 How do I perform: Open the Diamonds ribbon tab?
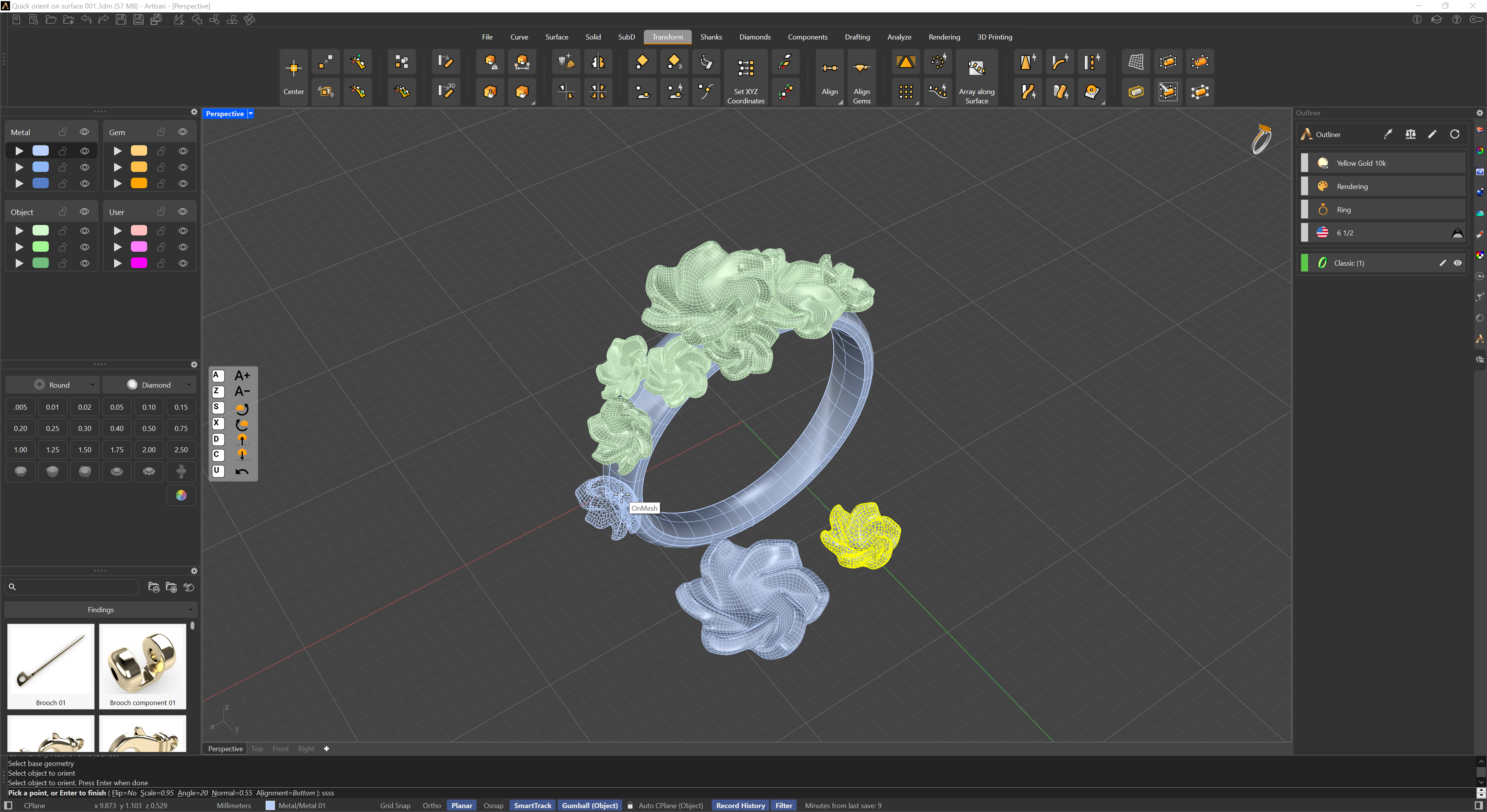(754, 37)
